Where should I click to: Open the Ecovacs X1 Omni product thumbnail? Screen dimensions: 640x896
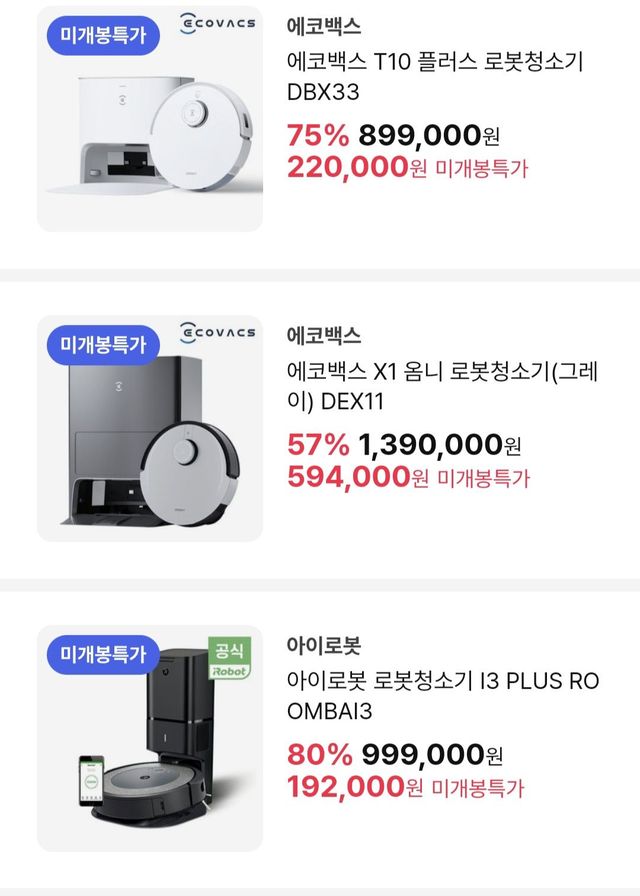click(x=150, y=440)
